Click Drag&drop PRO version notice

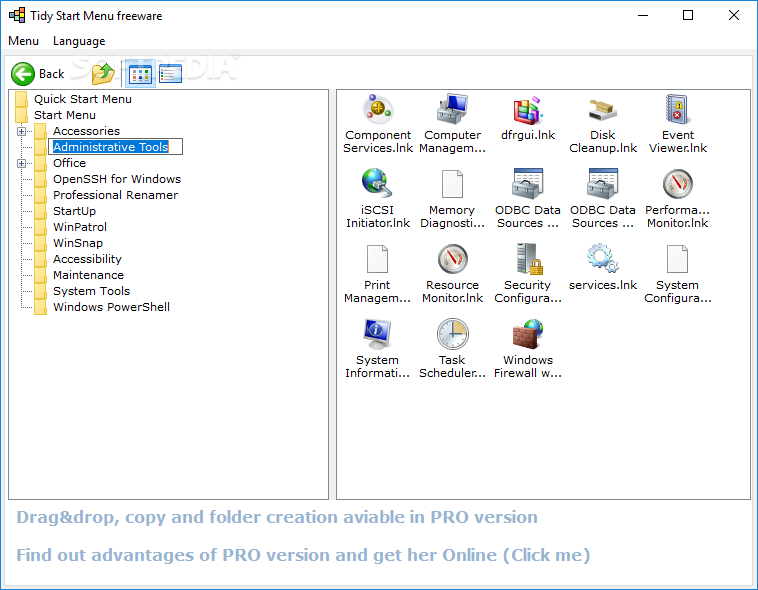pos(277,517)
